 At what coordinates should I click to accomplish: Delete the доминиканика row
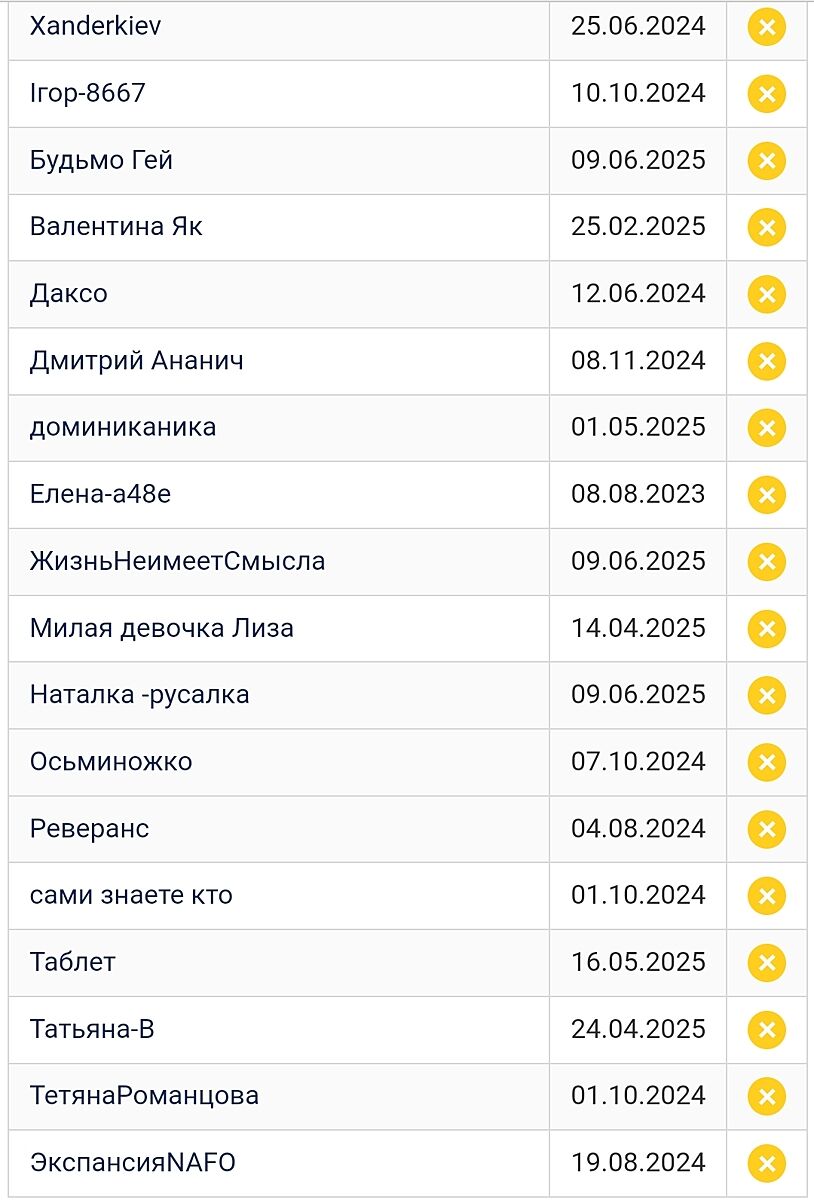click(x=766, y=428)
